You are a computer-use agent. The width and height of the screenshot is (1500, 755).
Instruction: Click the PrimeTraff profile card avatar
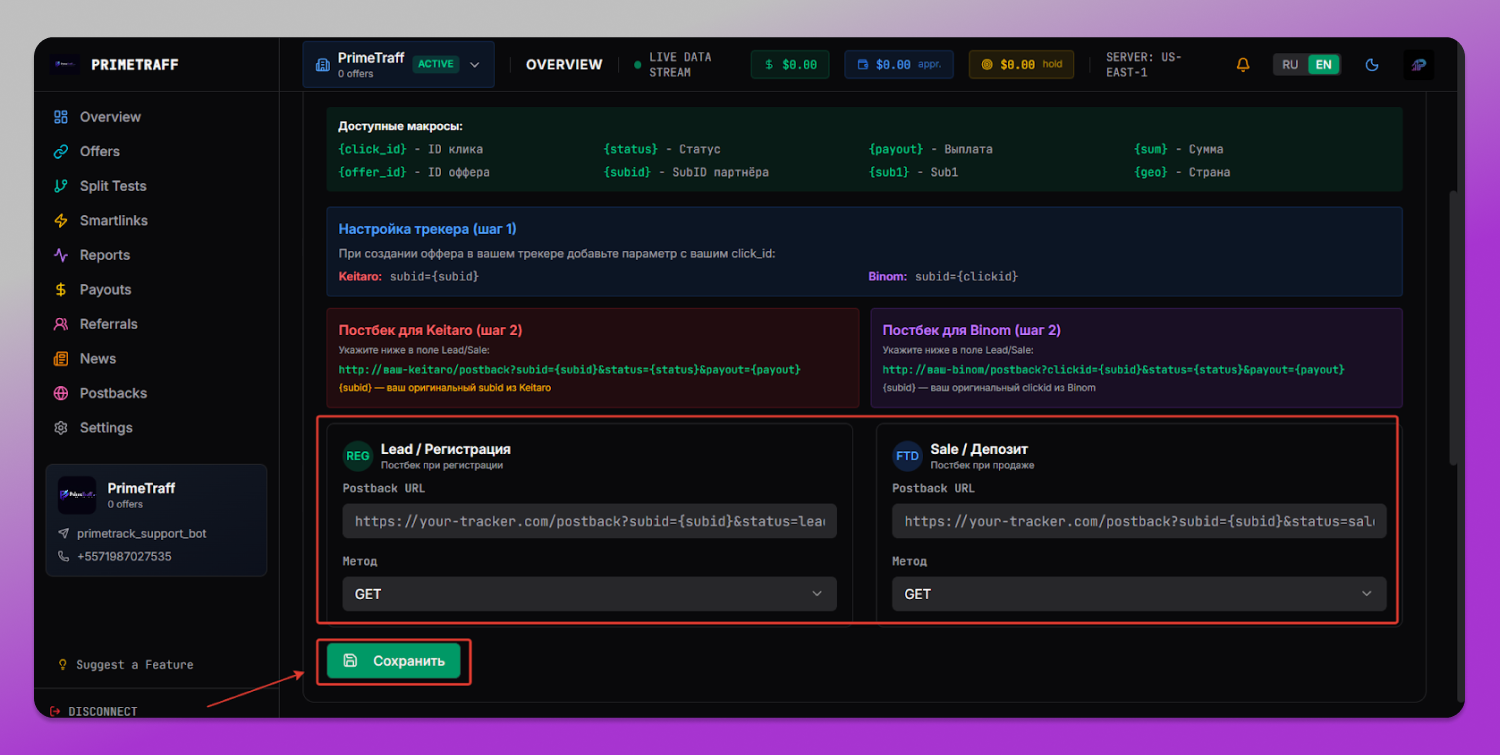pos(77,495)
